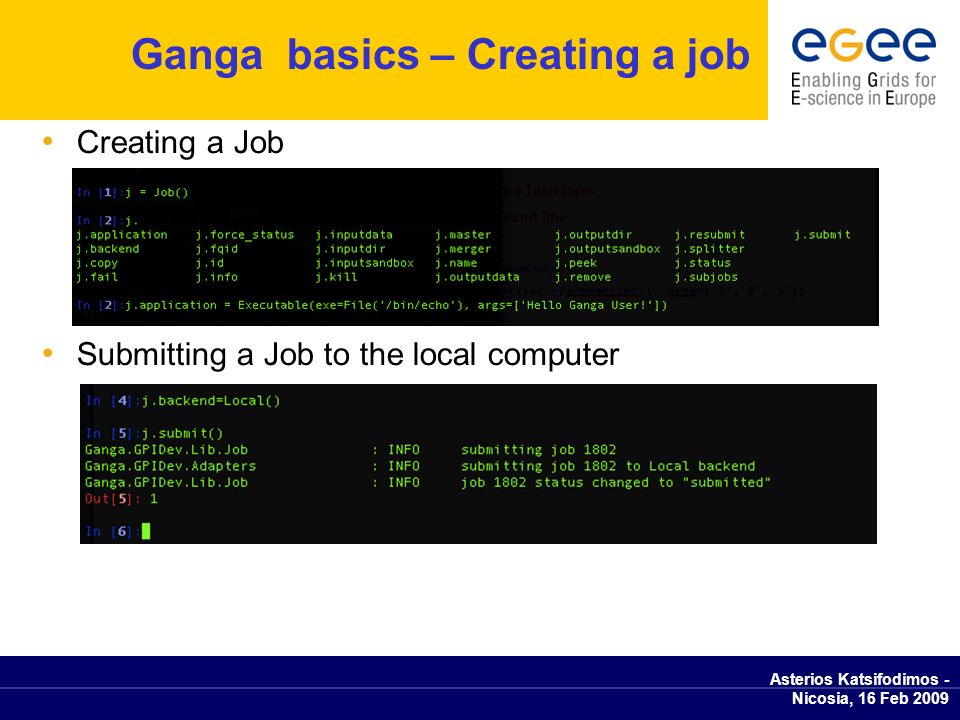Select the 'Creating a Job' bullet text
This screenshot has height=720, width=960.
click(180, 143)
